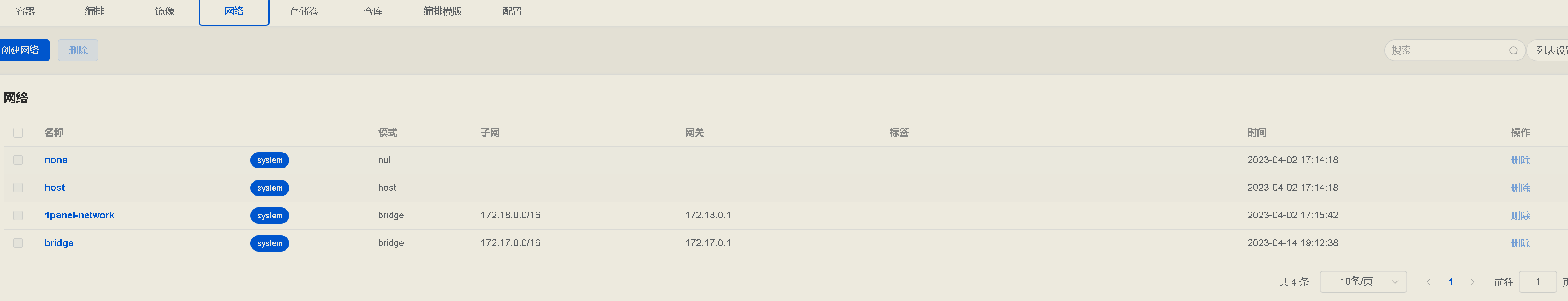Image resolution: width=1568 pixels, height=301 pixels.
Task: Check the select-all checkbox in the table header
Action: [x=18, y=132]
